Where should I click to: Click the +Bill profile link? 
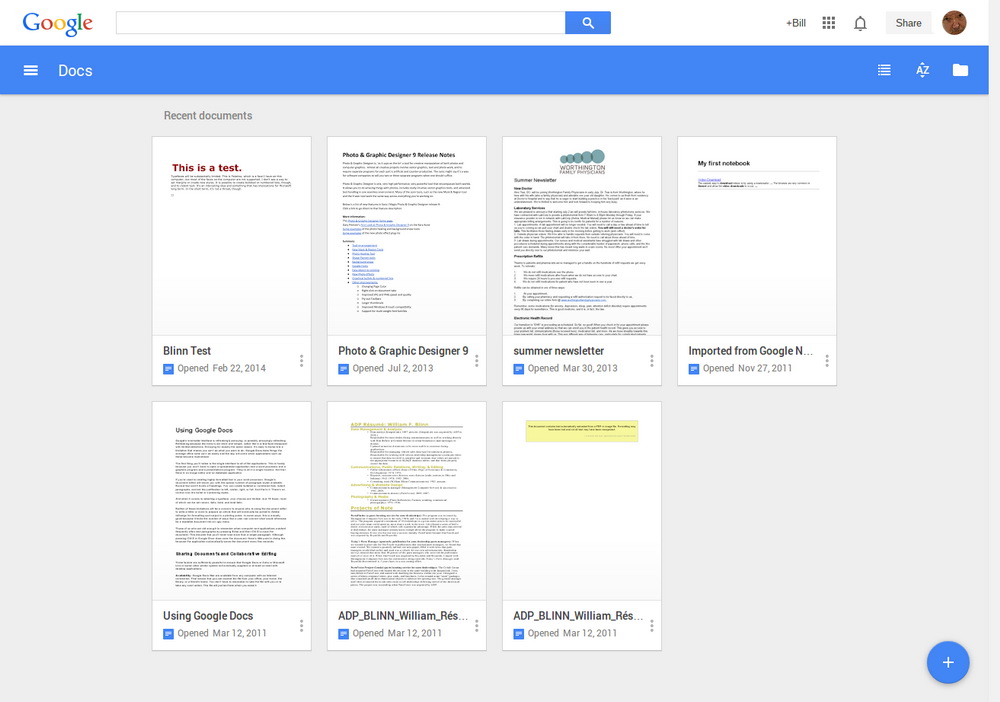795,23
